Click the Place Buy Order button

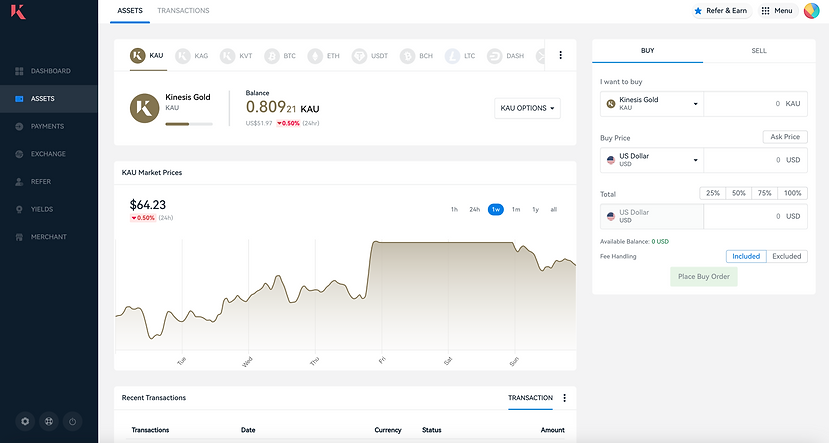[x=703, y=276]
